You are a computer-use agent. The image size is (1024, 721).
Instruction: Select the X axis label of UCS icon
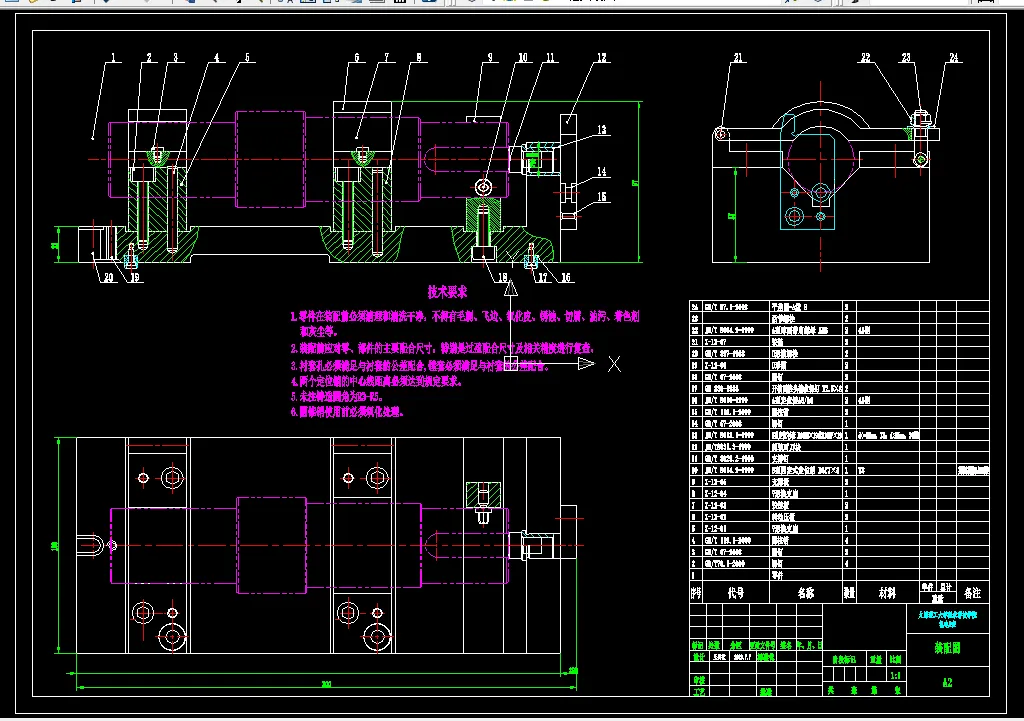coord(614,364)
